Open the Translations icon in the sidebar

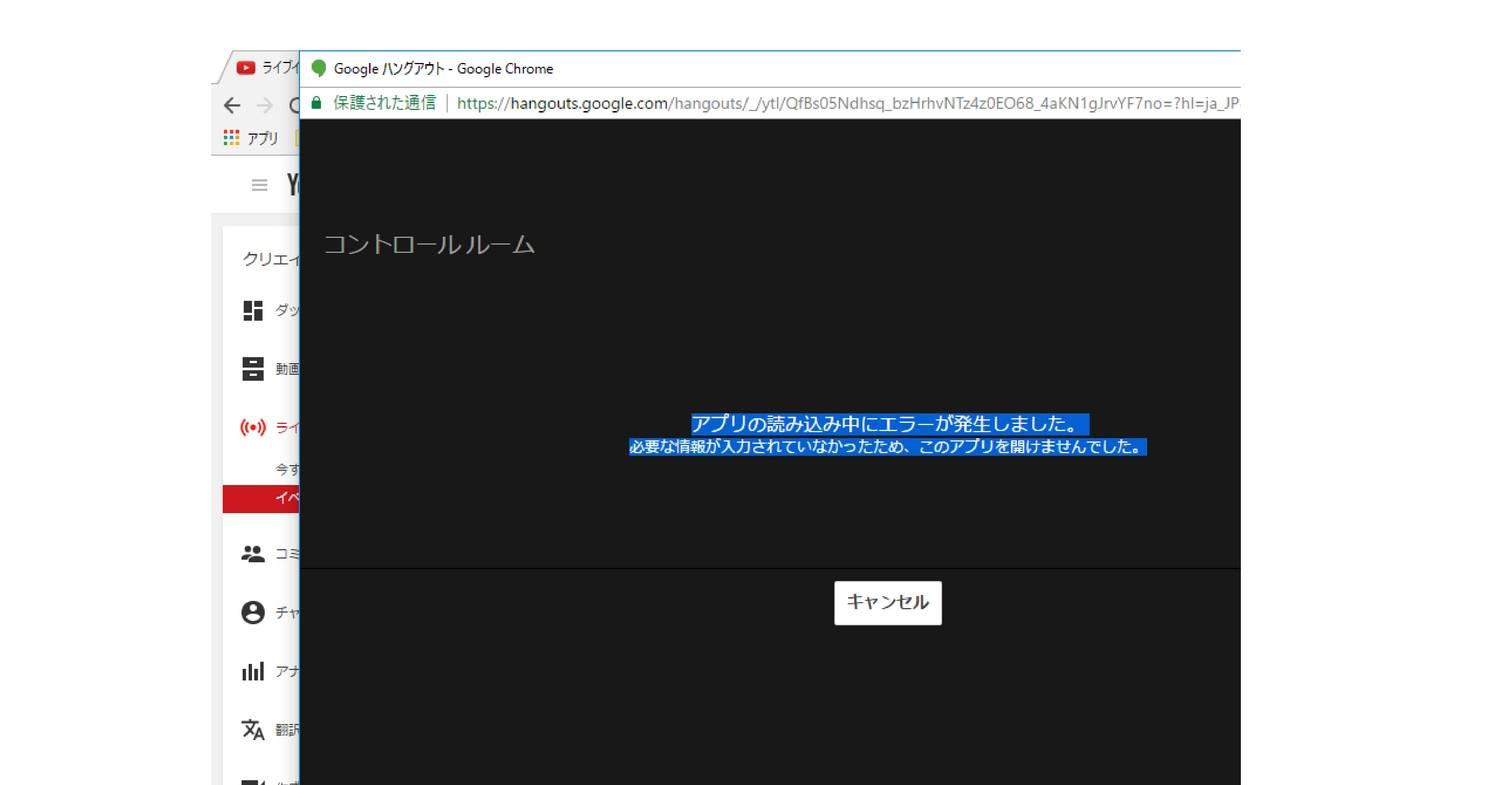[253, 729]
